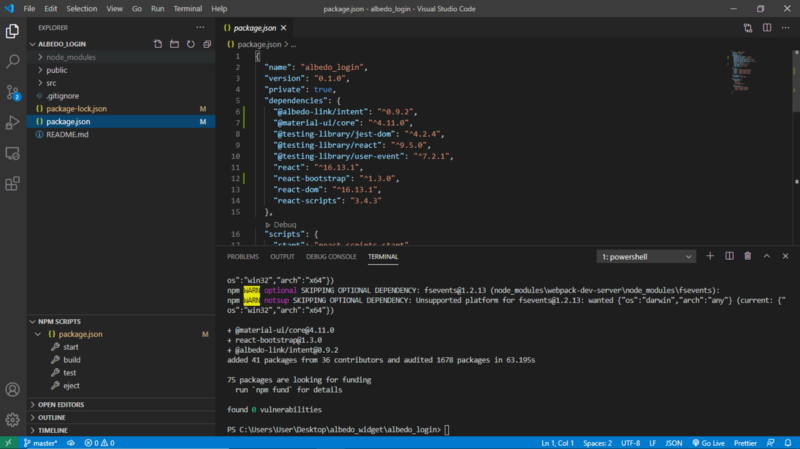Change language mode via JSON status item
This screenshot has height=449, width=800.
tap(673, 443)
